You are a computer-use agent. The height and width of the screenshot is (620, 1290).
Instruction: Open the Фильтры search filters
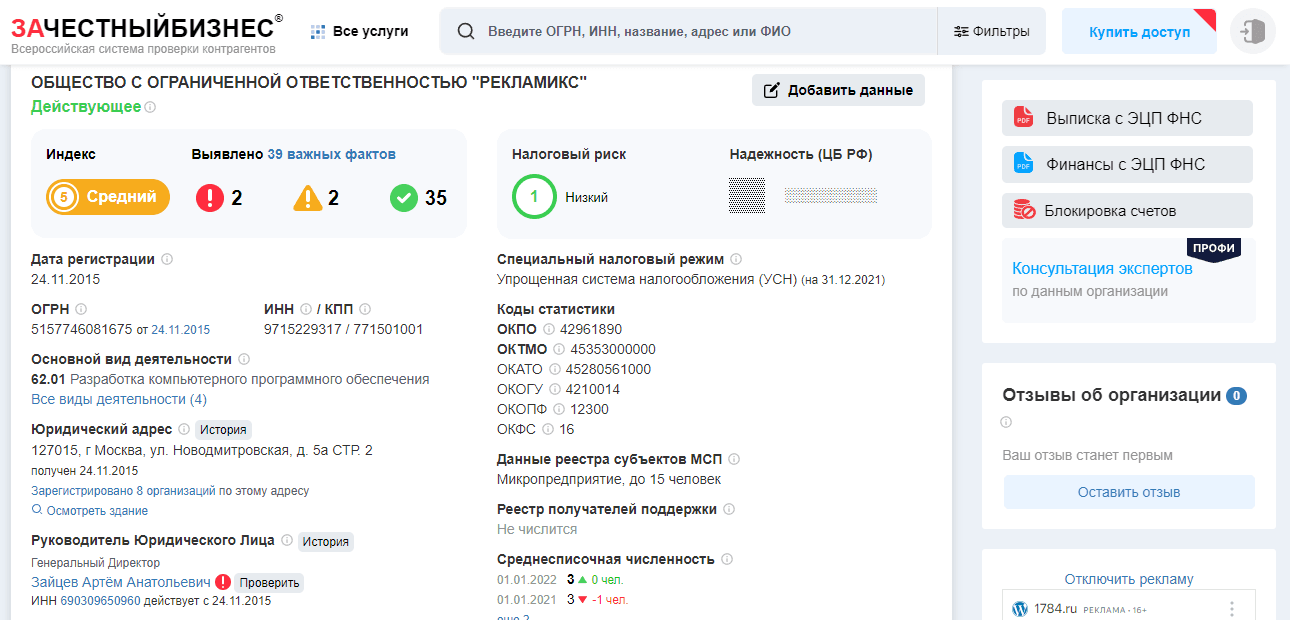pyautogui.click(x=991, y=31)
